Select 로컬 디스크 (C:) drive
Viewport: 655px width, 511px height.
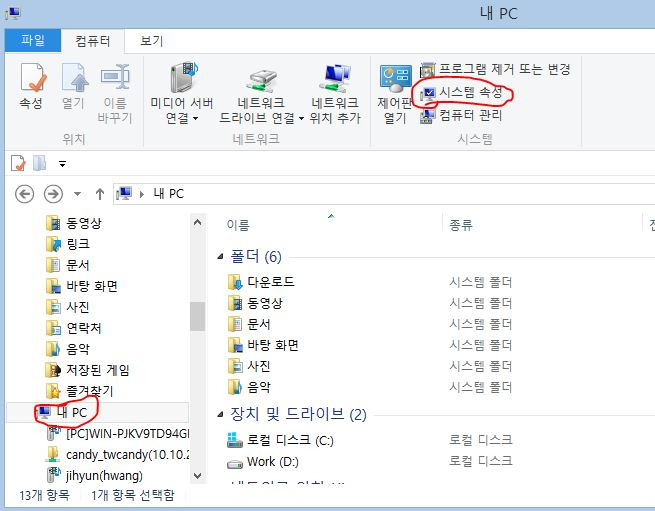pyautogui.click(x=280, y=440)
